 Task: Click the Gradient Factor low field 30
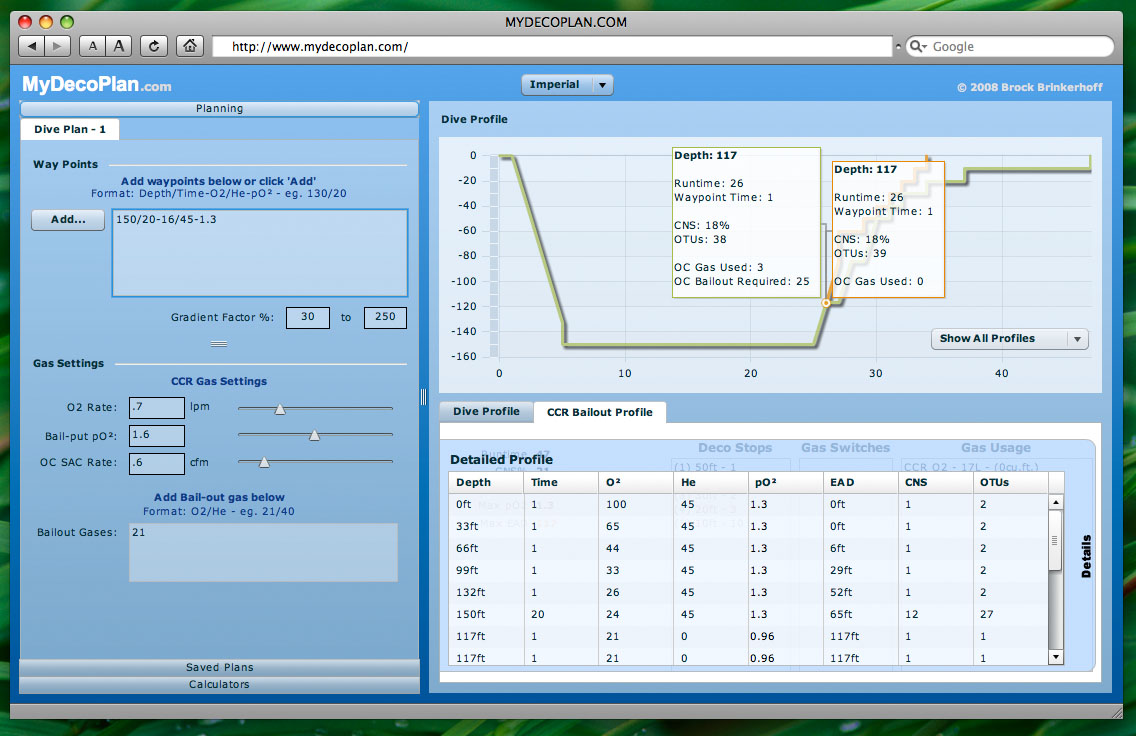point(308,317)
